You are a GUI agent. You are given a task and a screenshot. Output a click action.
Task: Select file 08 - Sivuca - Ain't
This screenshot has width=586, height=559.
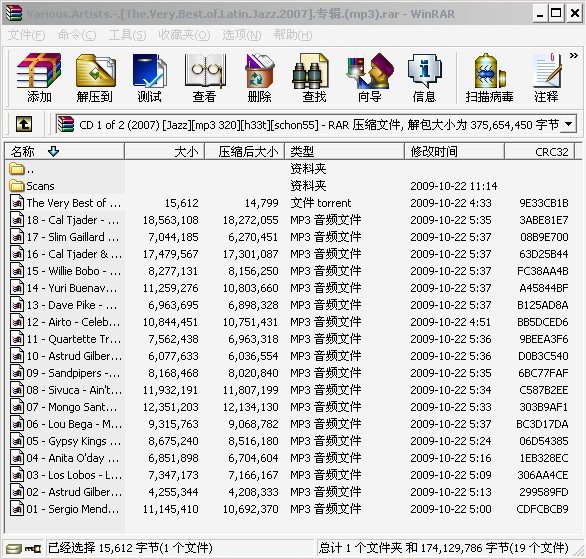point(74,390)
